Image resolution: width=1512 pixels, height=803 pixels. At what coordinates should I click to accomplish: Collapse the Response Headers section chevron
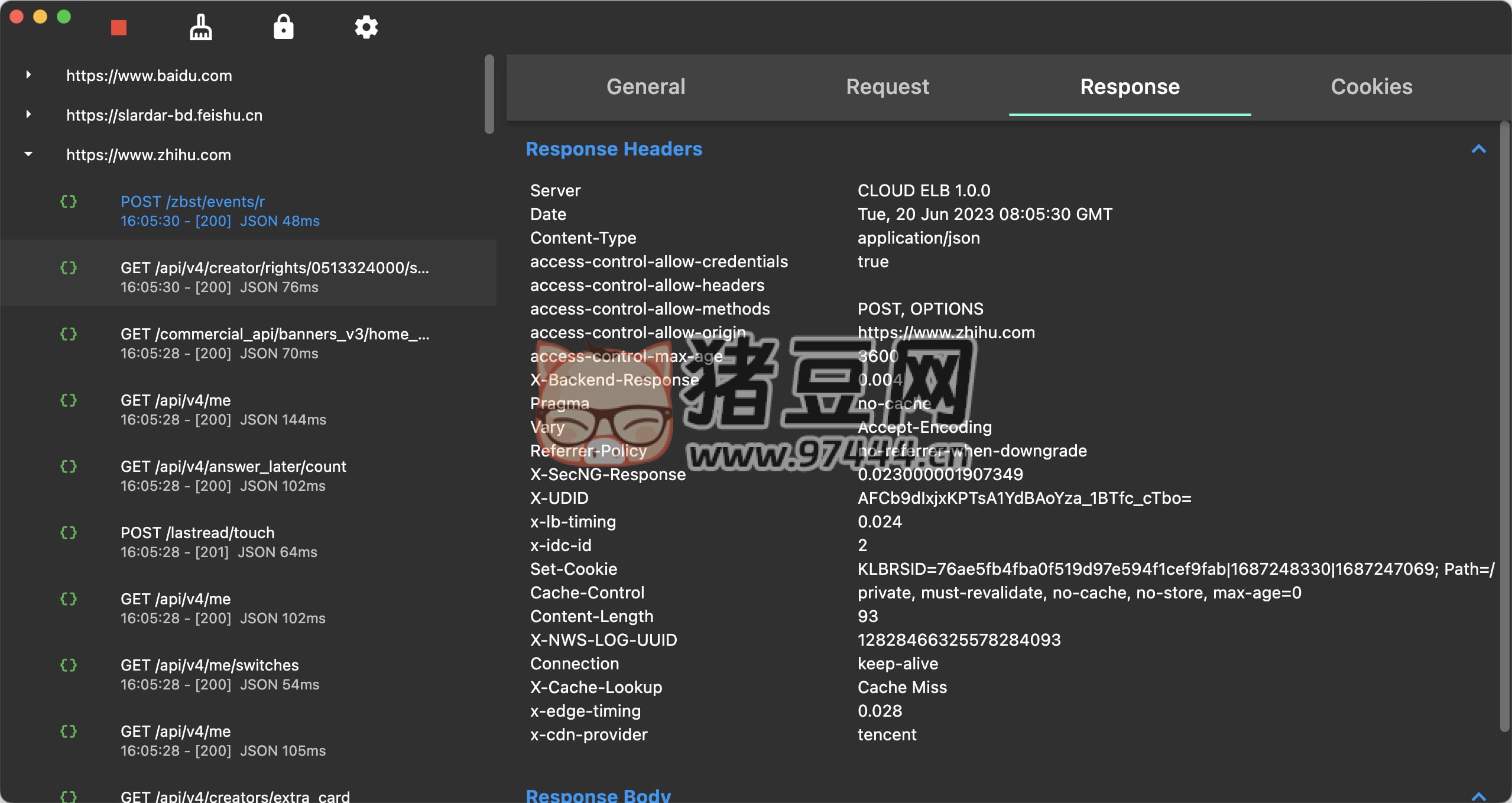coord(1478,149)
